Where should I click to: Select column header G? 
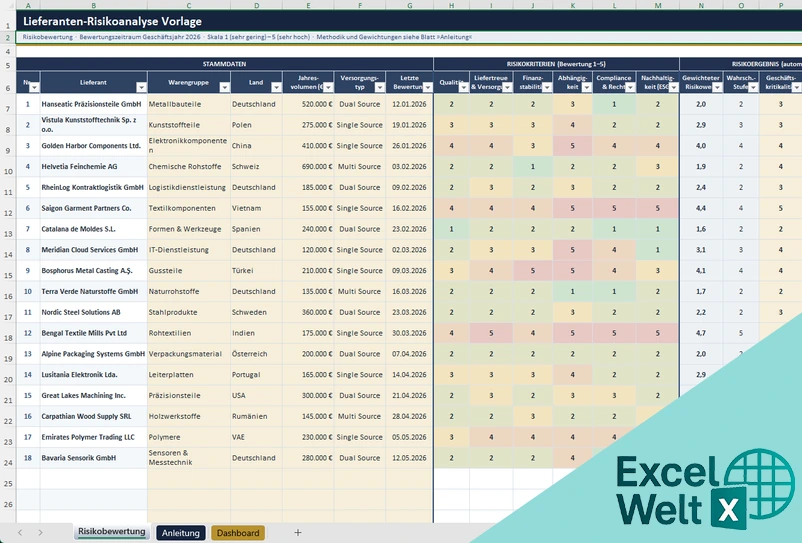click(409, 5)
